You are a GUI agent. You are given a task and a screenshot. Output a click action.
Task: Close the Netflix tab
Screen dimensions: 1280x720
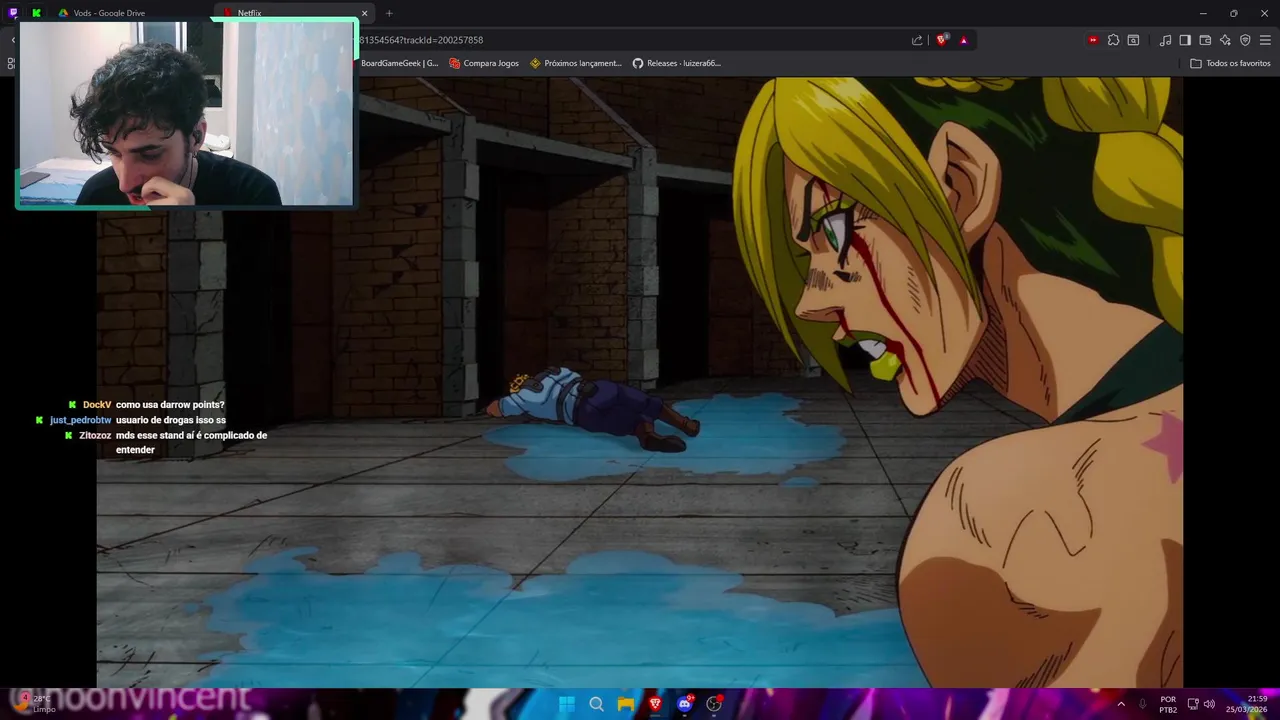364,13
